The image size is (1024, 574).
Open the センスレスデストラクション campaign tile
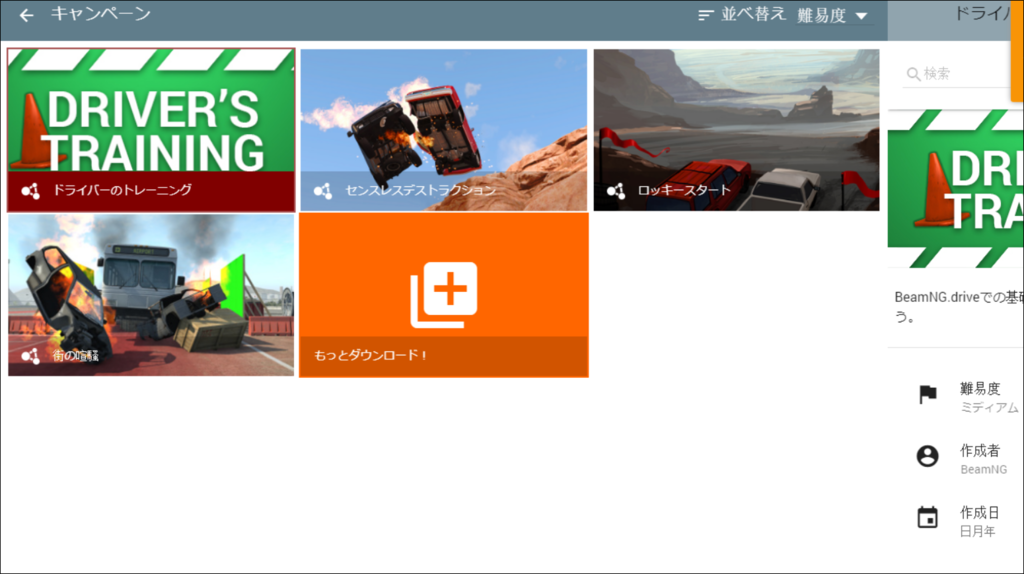tap(443, 130)
